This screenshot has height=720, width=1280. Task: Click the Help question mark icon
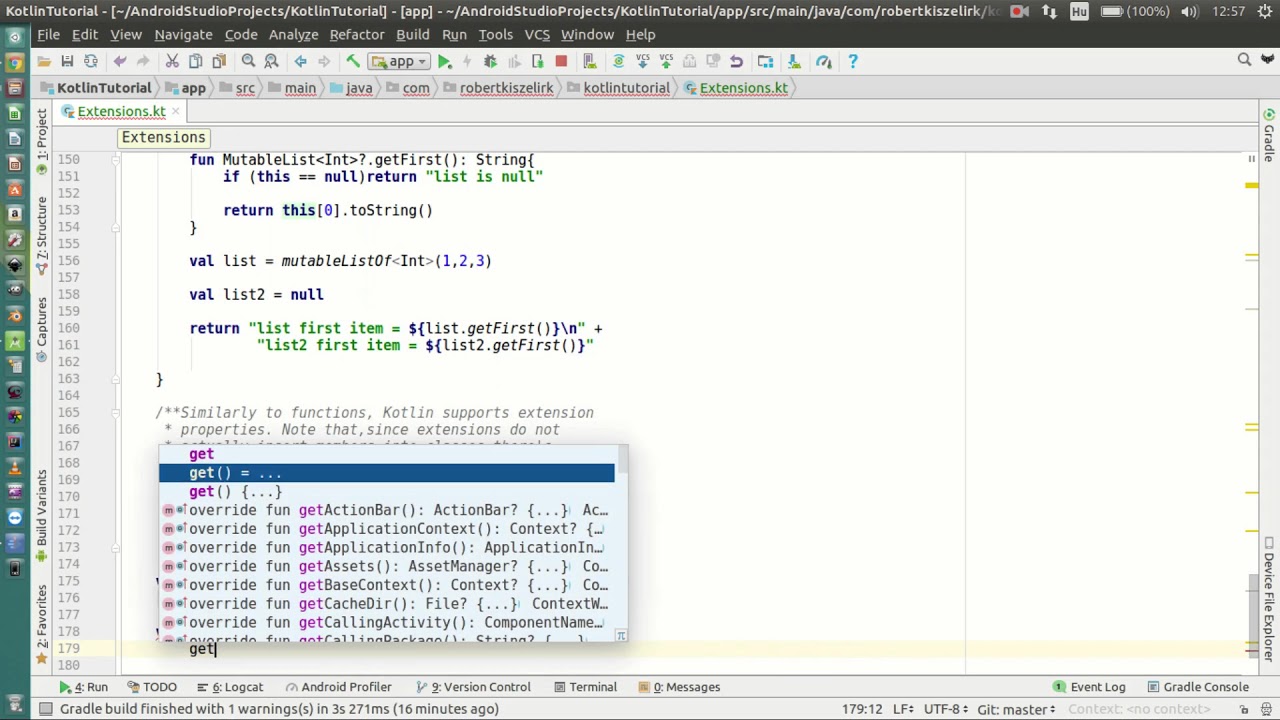852,61
